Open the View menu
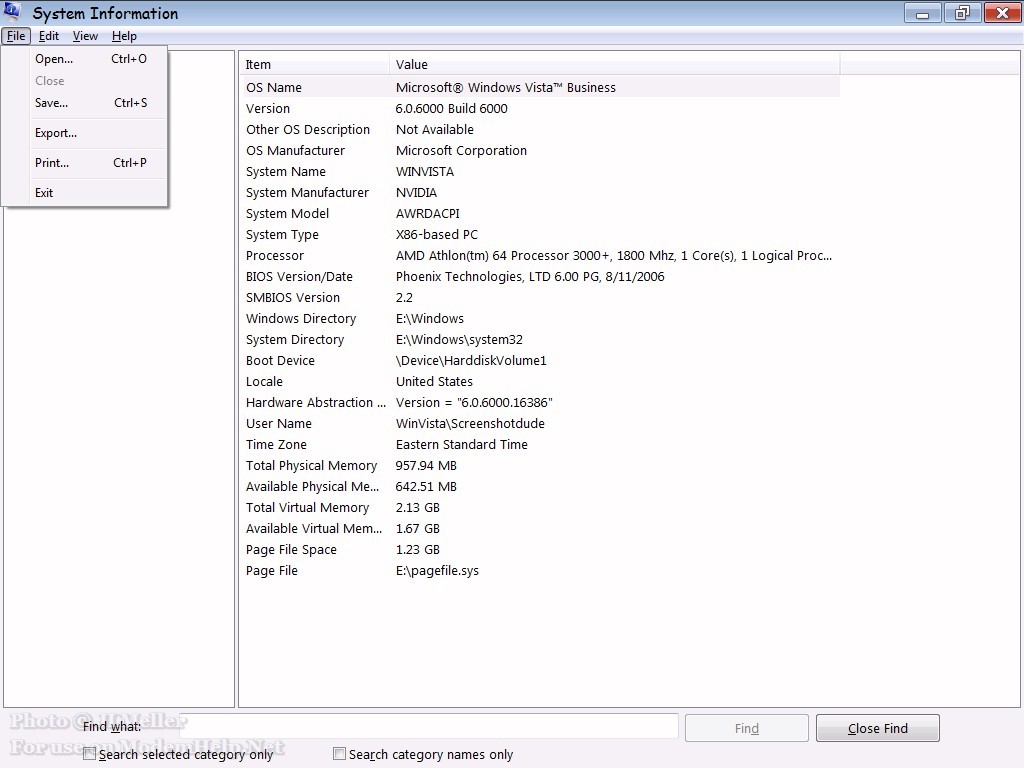 click(85, 36)
